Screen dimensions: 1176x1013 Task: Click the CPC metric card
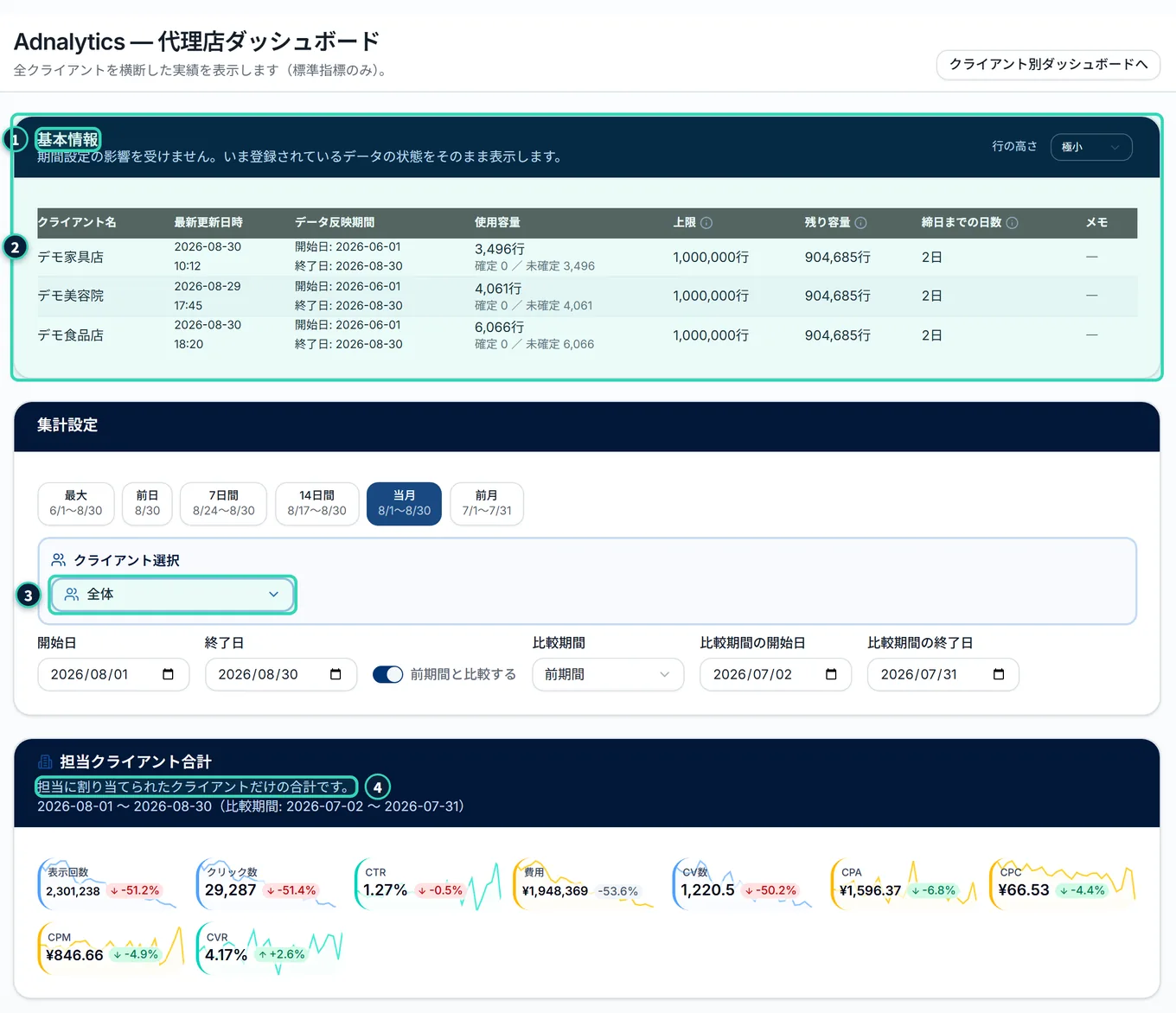click(x=1063, y=883)
